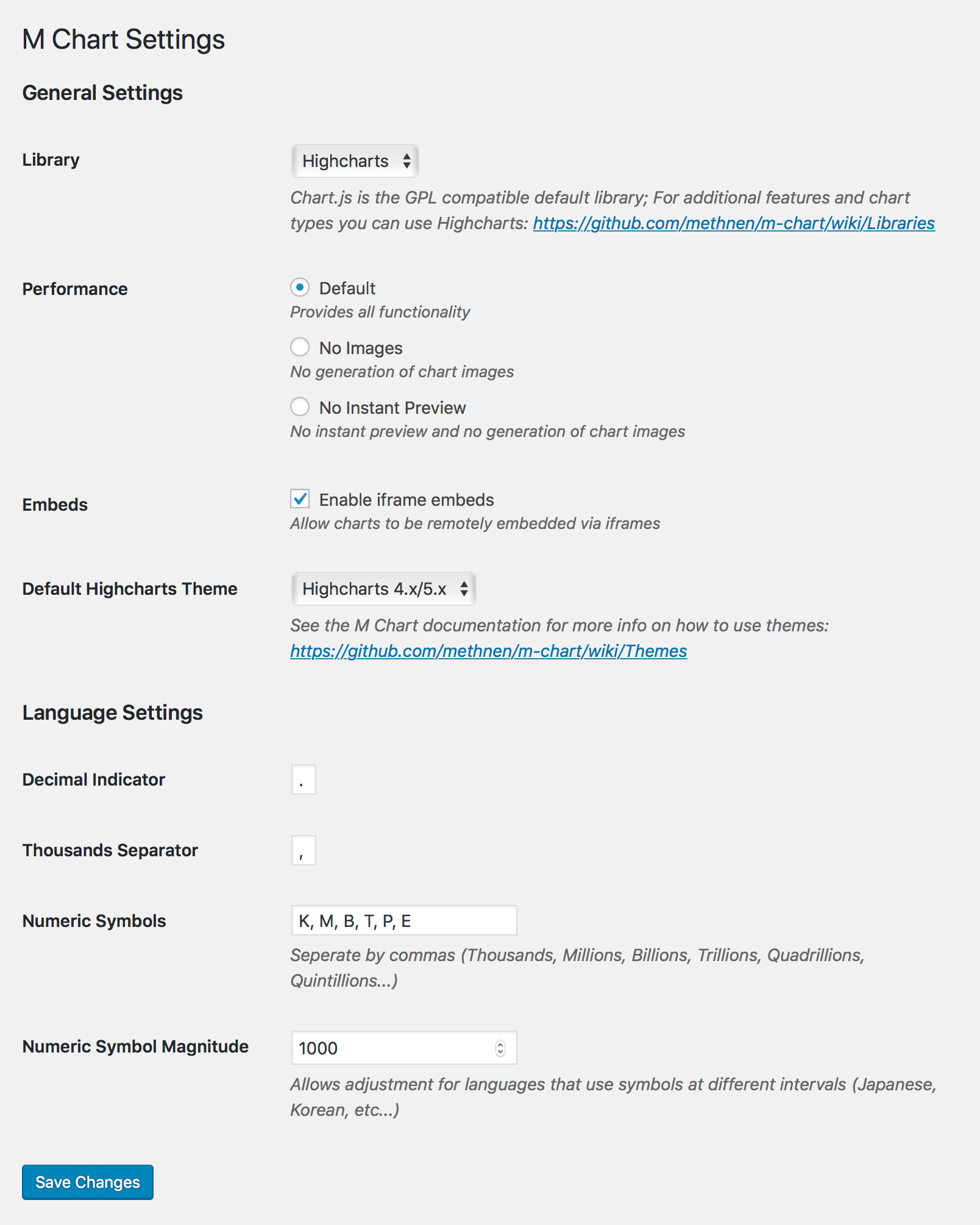The width and height of the screenshot is (980, 1225).
Task: Click the Library field label
Action: pyautogui.click(x=51, y=160)
